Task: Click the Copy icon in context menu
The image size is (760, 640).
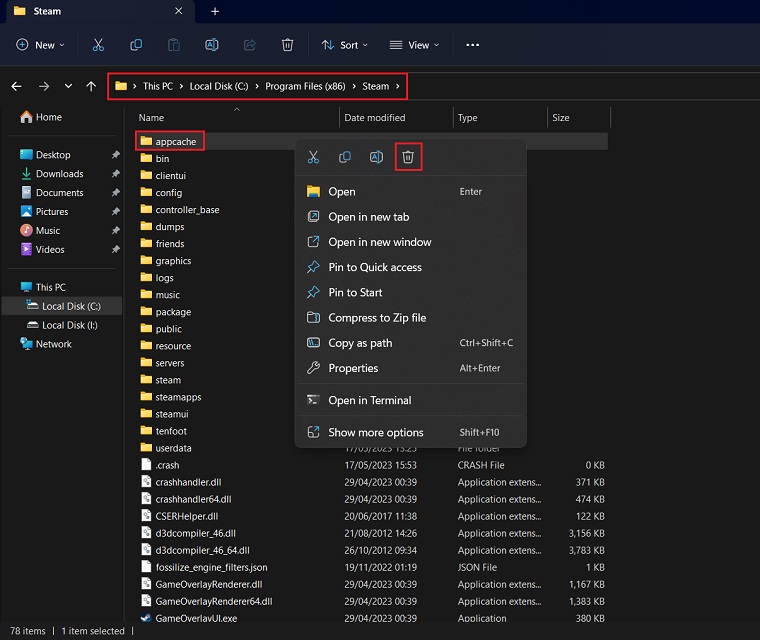Action: (x=345, y=157)
